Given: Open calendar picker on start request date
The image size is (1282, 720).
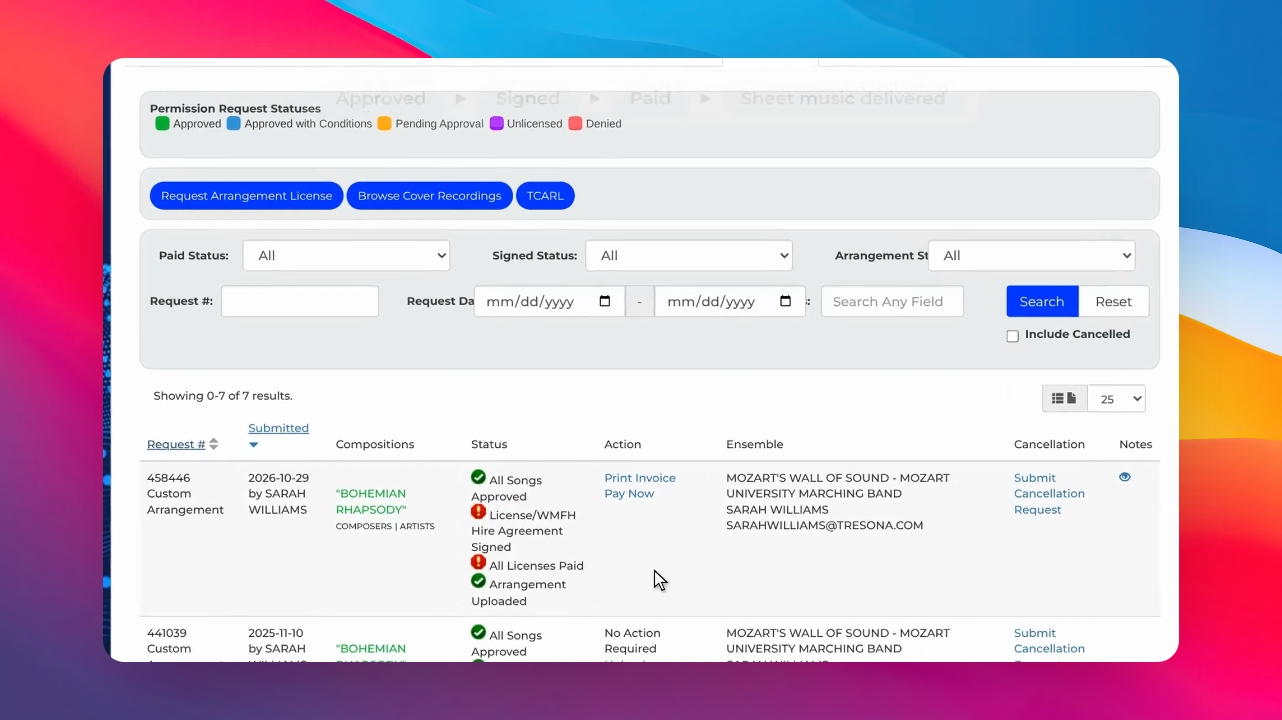Looking at the screenshot, I should [x=604, y=301].
